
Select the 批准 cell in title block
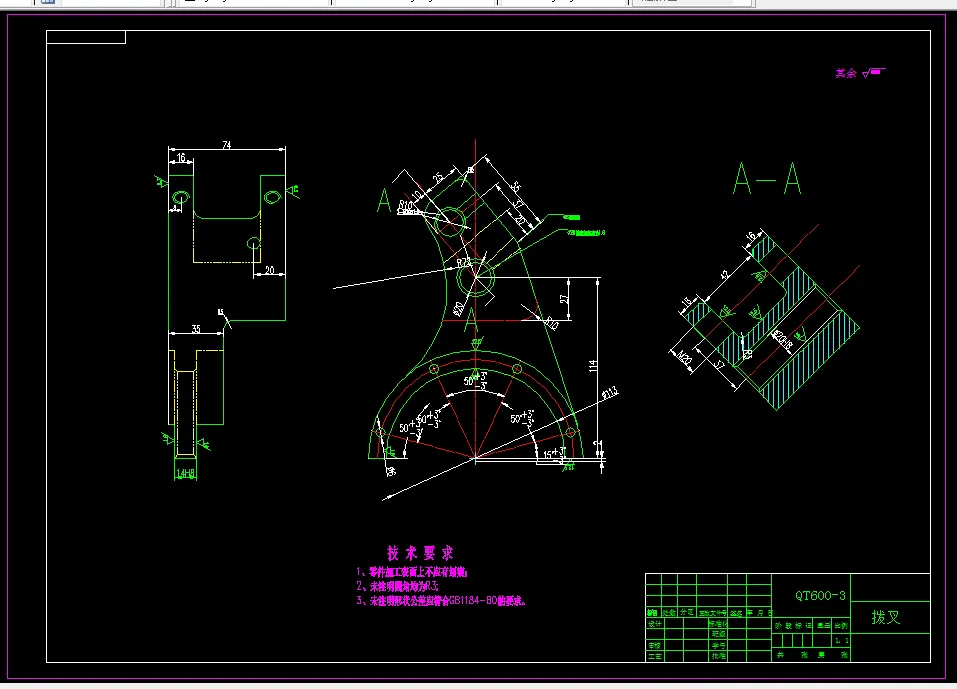click(718, 657)
